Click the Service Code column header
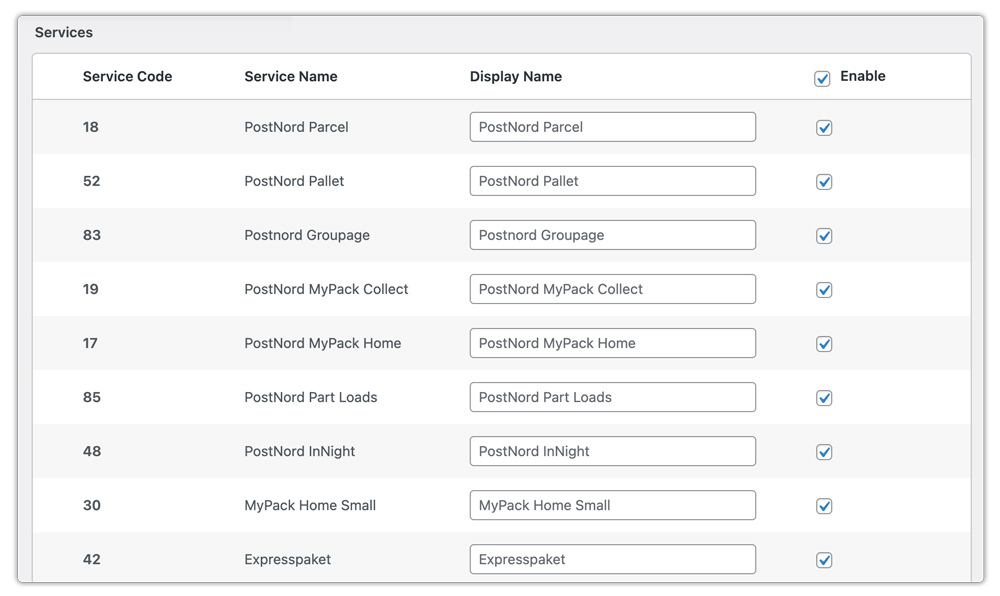Image resolution: width=1000 pixels, height=596 pixels. point(128,76)
